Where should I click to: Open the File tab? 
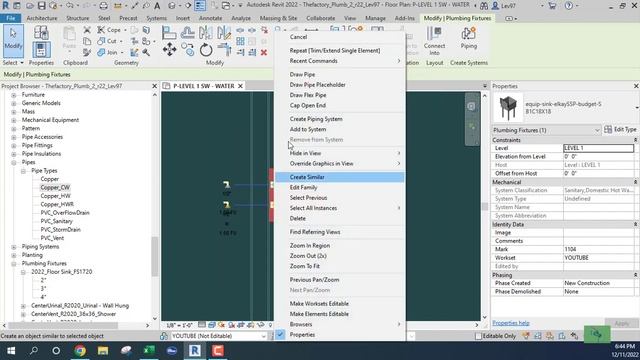coord(11,18)
